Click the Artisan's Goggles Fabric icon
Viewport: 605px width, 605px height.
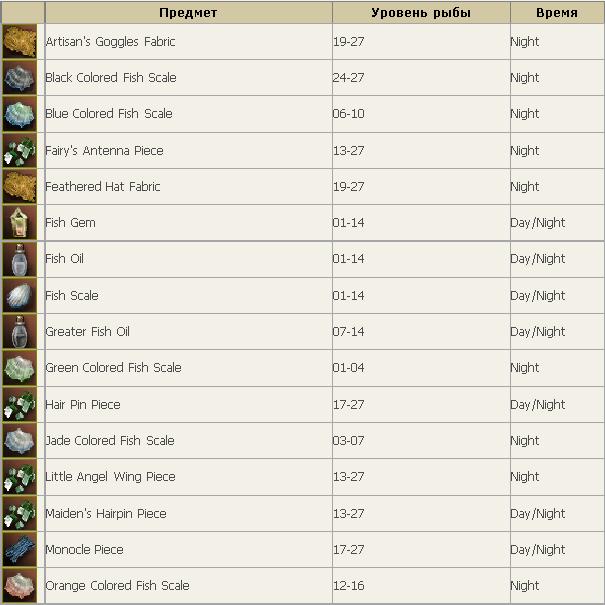[19, 41]
